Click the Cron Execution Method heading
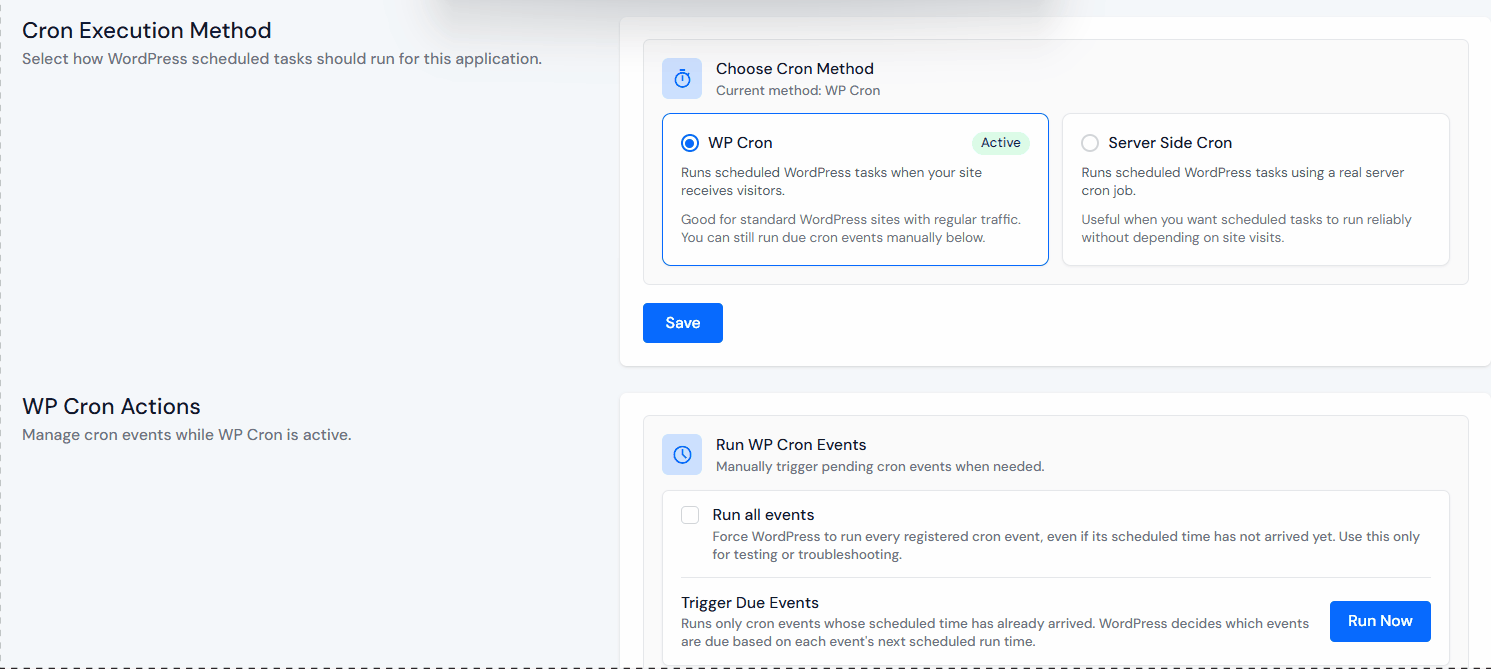This screenshot has height=669, width=1491. tap(147, 31)
